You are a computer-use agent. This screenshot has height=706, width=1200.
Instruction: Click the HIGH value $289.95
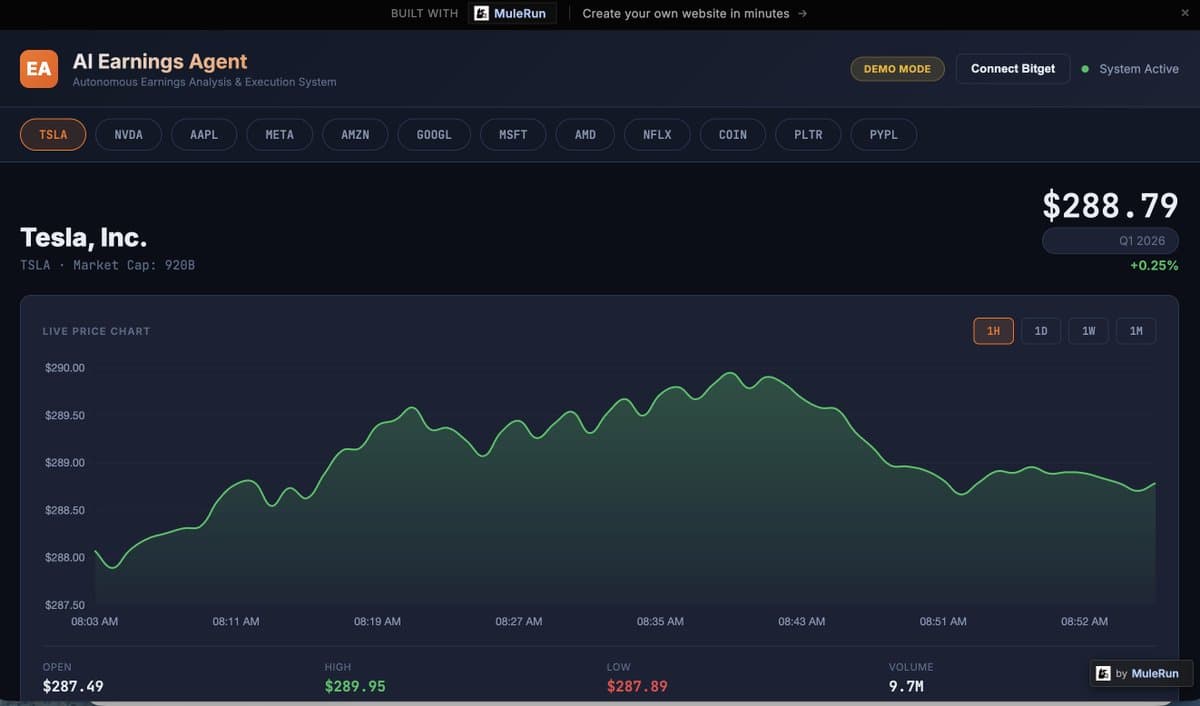pos(355,686)
